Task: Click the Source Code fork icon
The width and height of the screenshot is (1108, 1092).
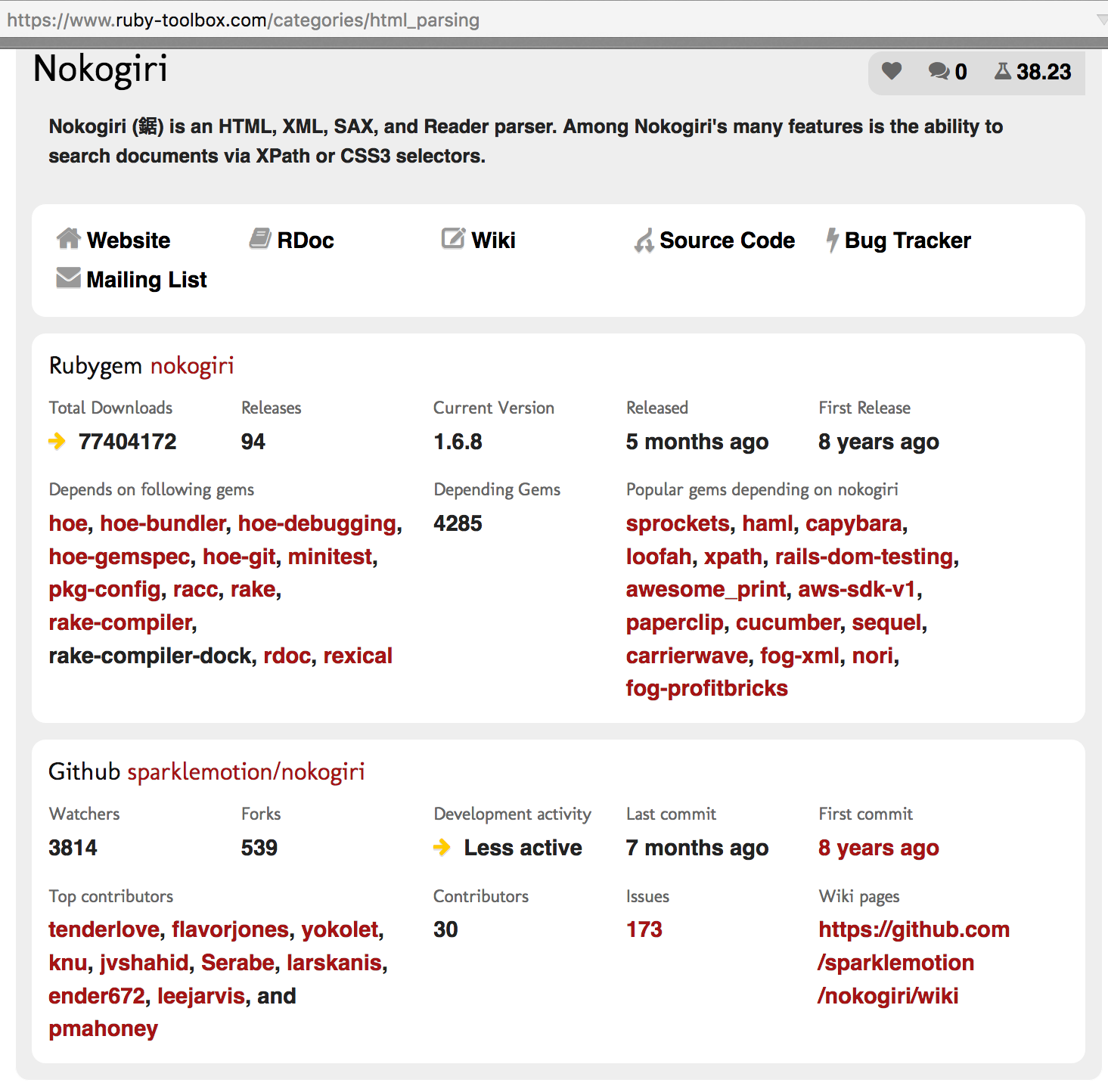Action: tap(644, 240)
